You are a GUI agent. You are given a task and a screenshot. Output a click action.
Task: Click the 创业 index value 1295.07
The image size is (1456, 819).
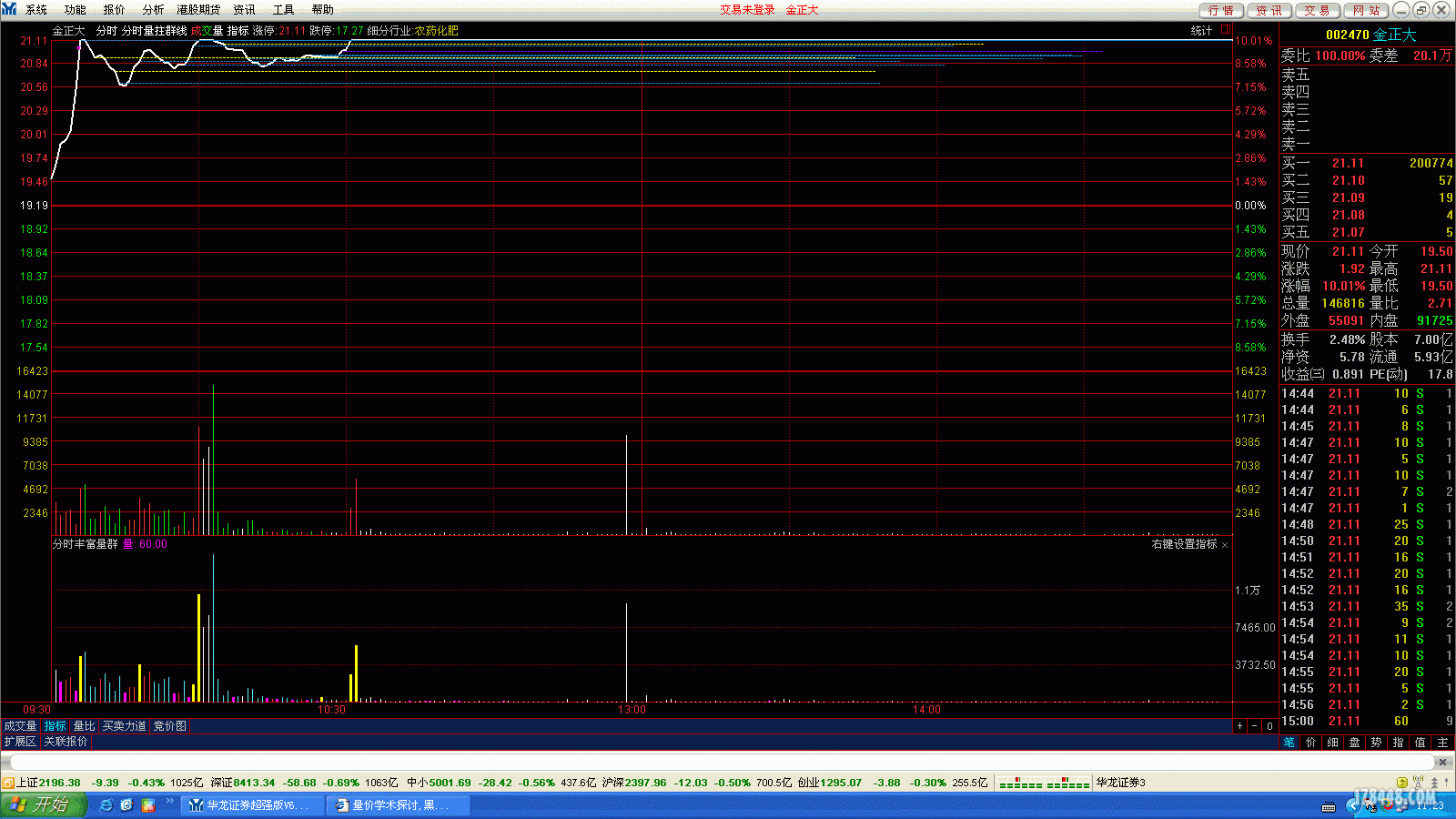841,783
